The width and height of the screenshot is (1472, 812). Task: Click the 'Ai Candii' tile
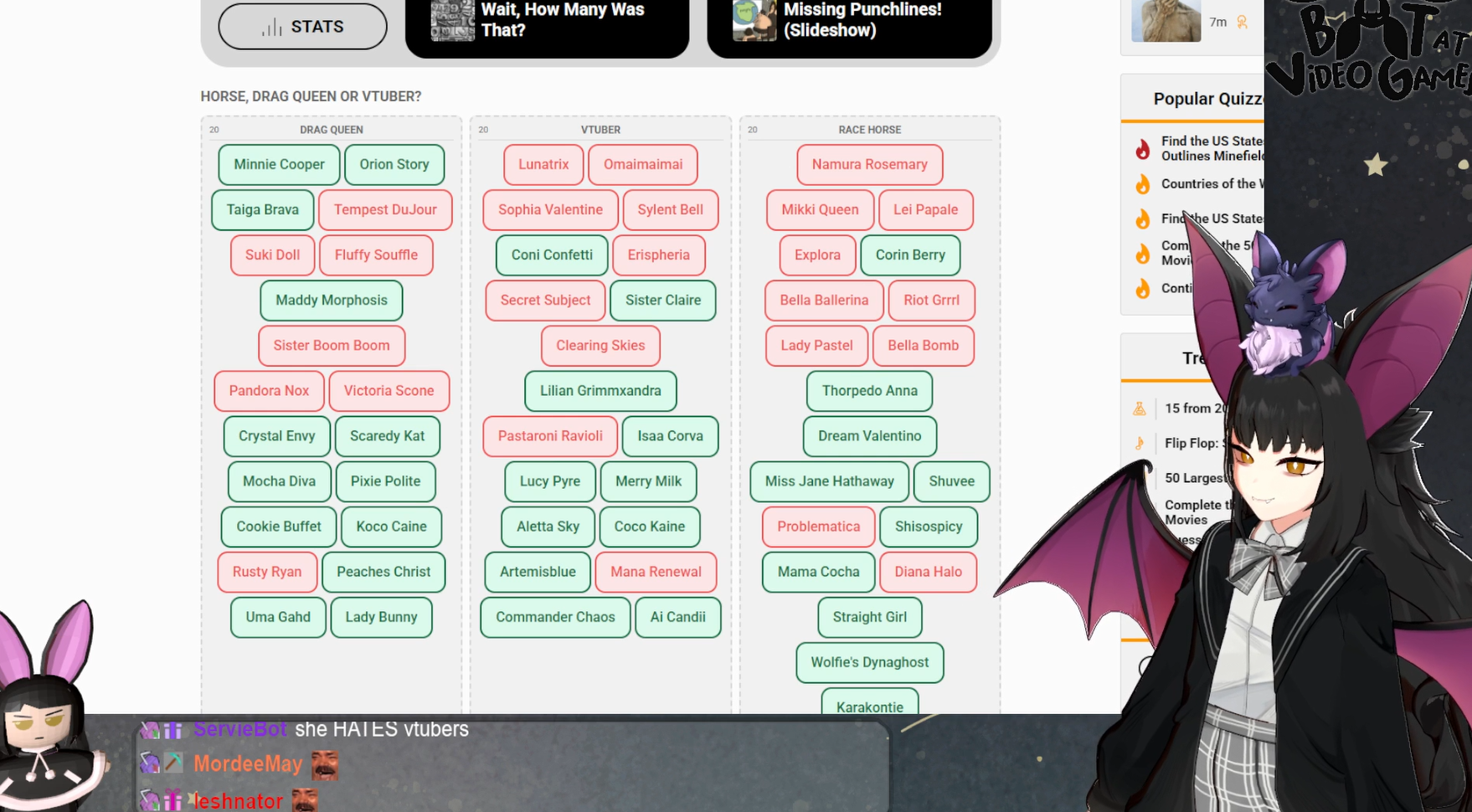click(678, 617)
